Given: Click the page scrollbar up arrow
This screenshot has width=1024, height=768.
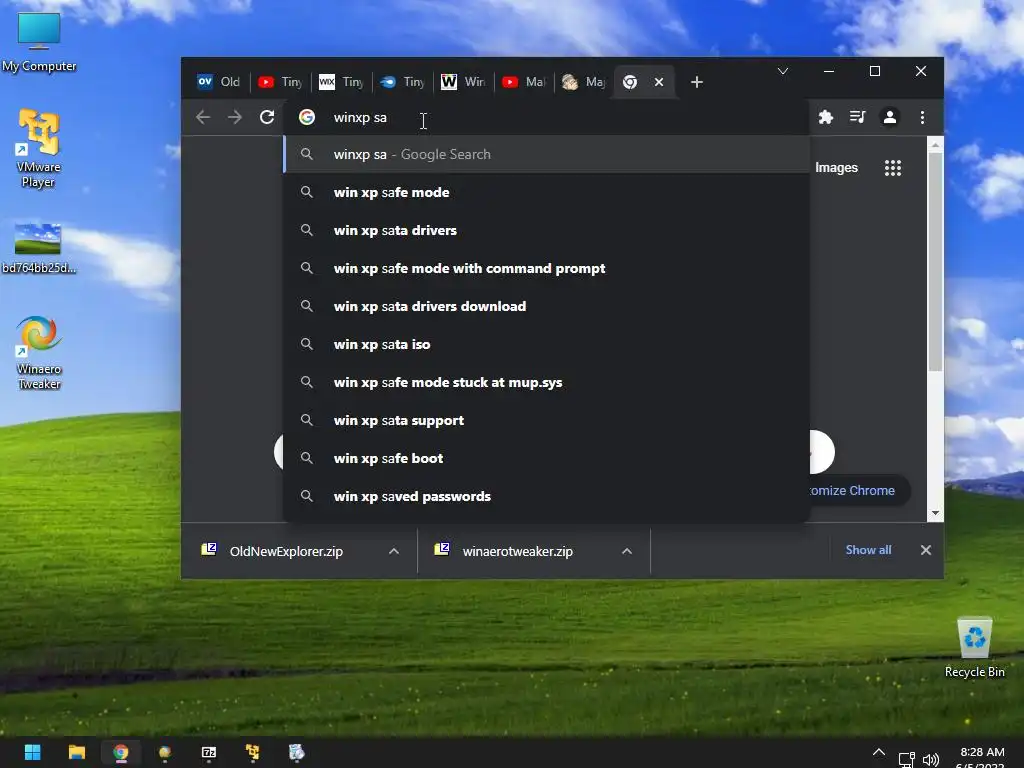Looking at the screenshot, I should (935, 145).
